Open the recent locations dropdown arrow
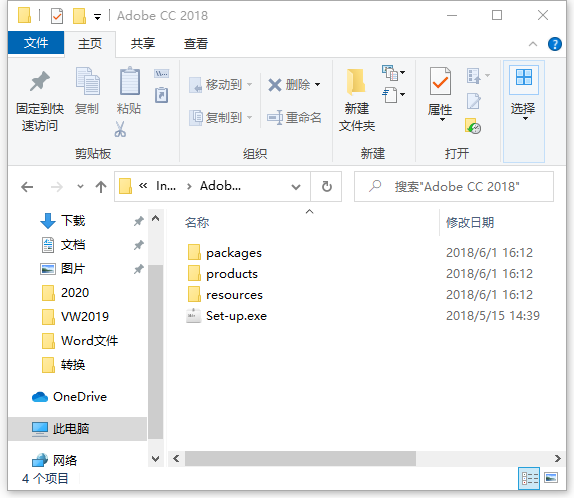Viewport: 574px width, 498px height. pyautogui.click(x=81, y=187)
